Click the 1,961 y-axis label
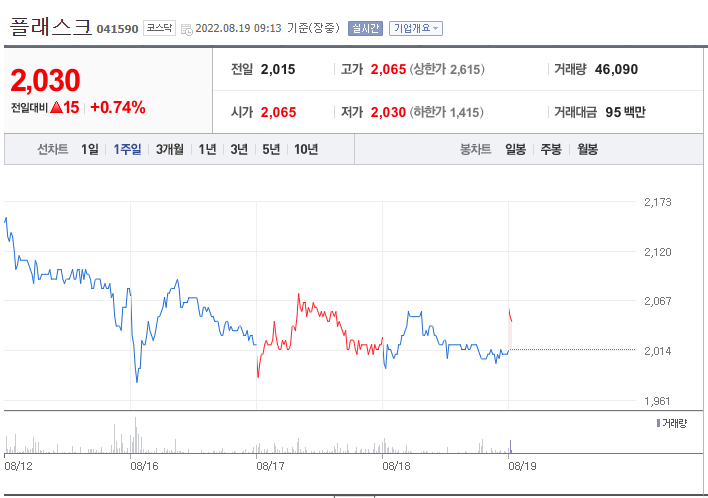Screen dimensions: 708x498 click(x=657, y=401)
